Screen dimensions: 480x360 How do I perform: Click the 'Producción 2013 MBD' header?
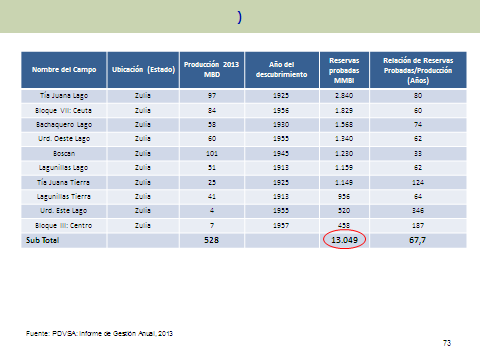212,70
